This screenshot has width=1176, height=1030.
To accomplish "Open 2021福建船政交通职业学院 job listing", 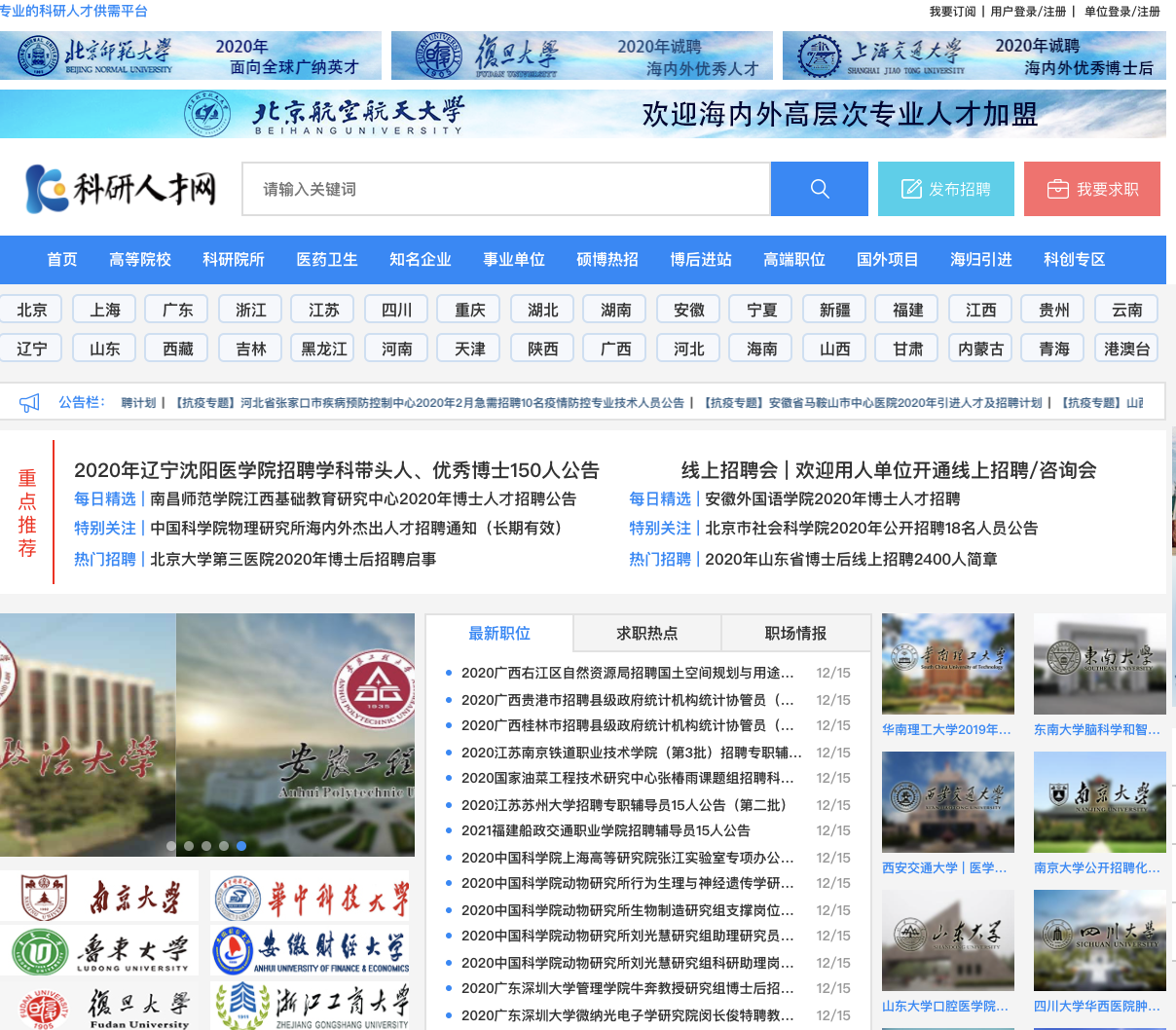I will [606, 830].
